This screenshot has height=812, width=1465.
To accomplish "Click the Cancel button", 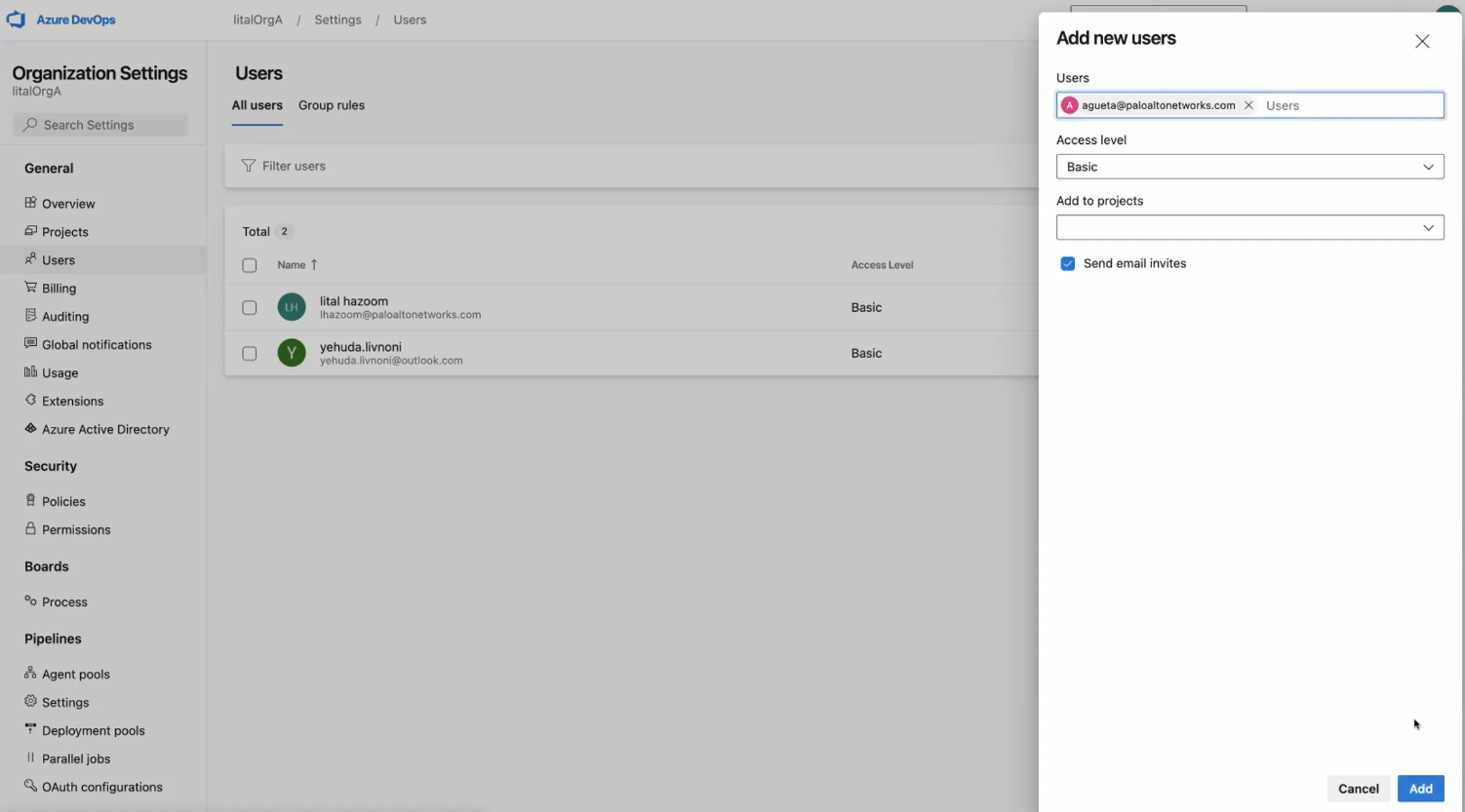I will pos(1358,789).
